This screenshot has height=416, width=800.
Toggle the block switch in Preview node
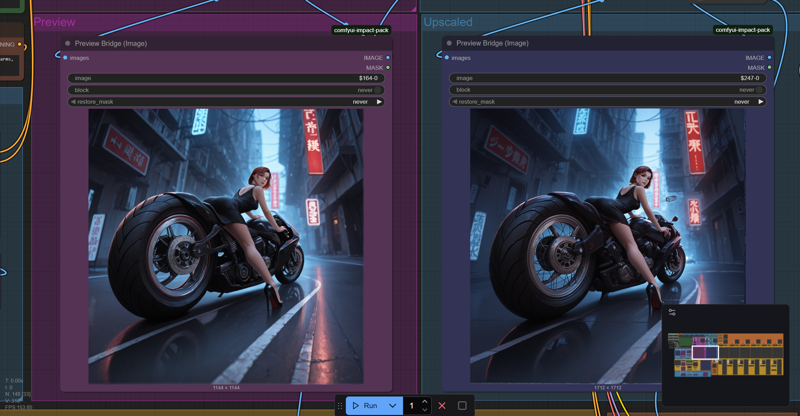tap(378, 90)
